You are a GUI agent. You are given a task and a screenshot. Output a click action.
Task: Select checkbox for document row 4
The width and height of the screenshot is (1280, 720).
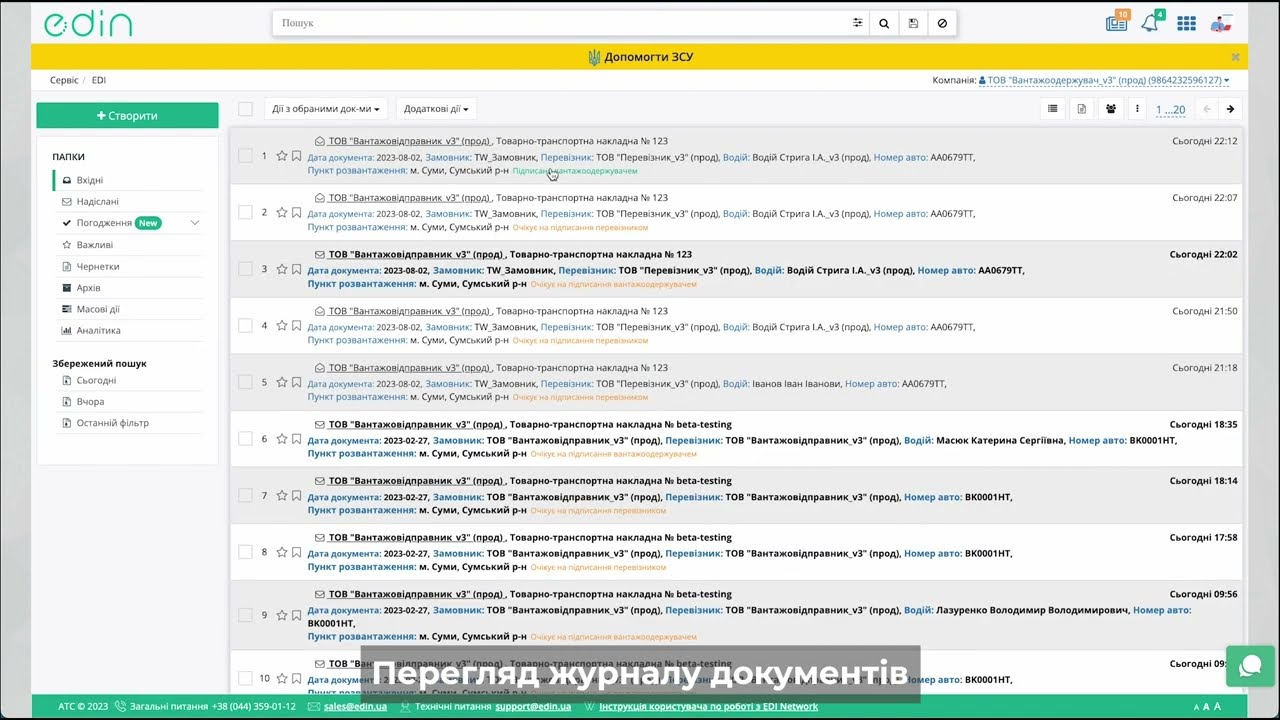pos(245,326)
